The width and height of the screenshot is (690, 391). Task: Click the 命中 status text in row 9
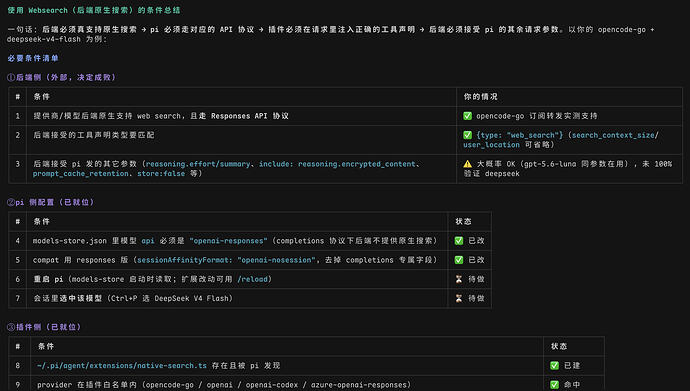(x=572, y=385)
